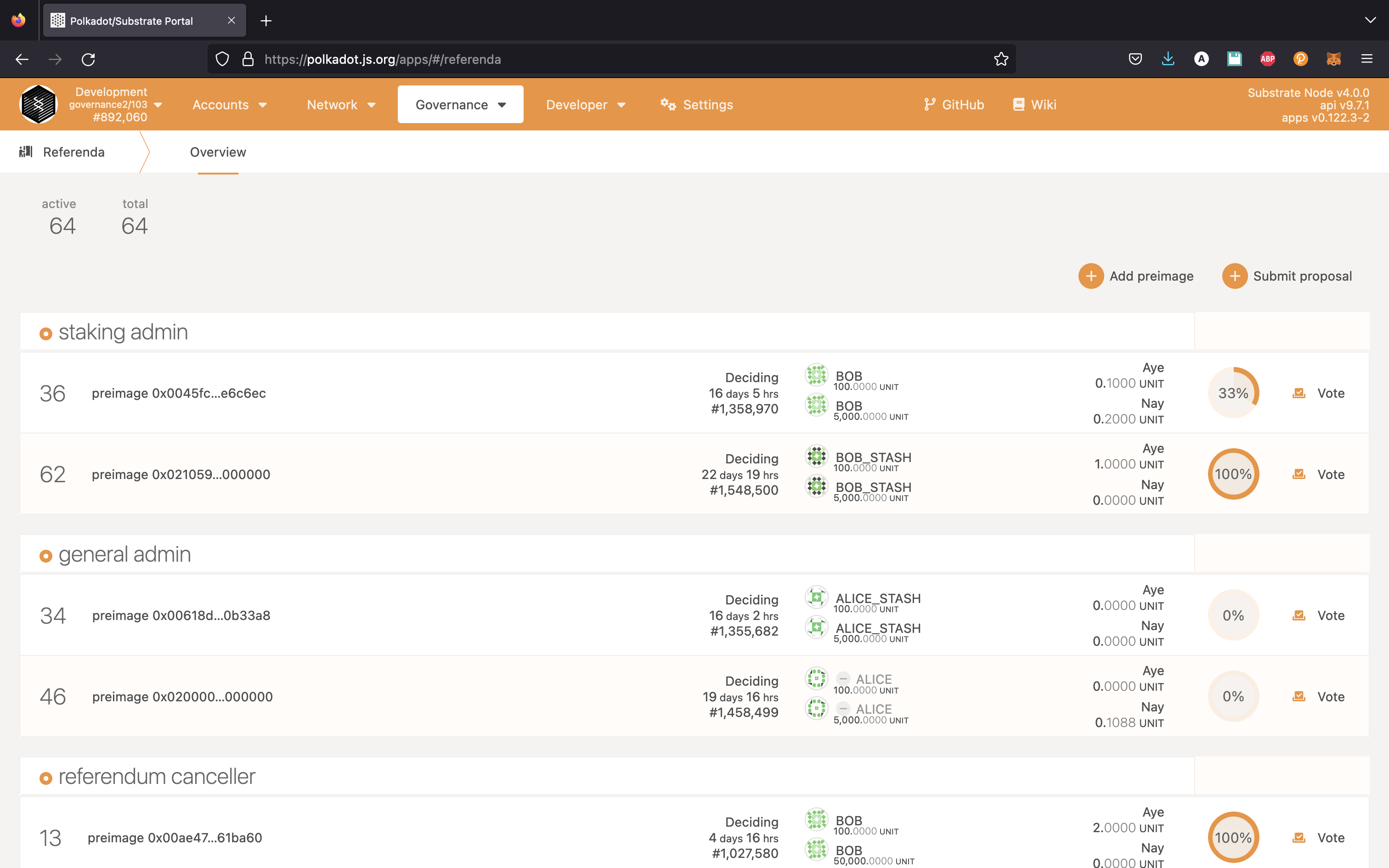Image resolution: width=1389 pixels, height=868 pixels.
Task: Click BOB identicon beside 50,000.0000 UNIT in referendum 13
Action: click(816, 849)
